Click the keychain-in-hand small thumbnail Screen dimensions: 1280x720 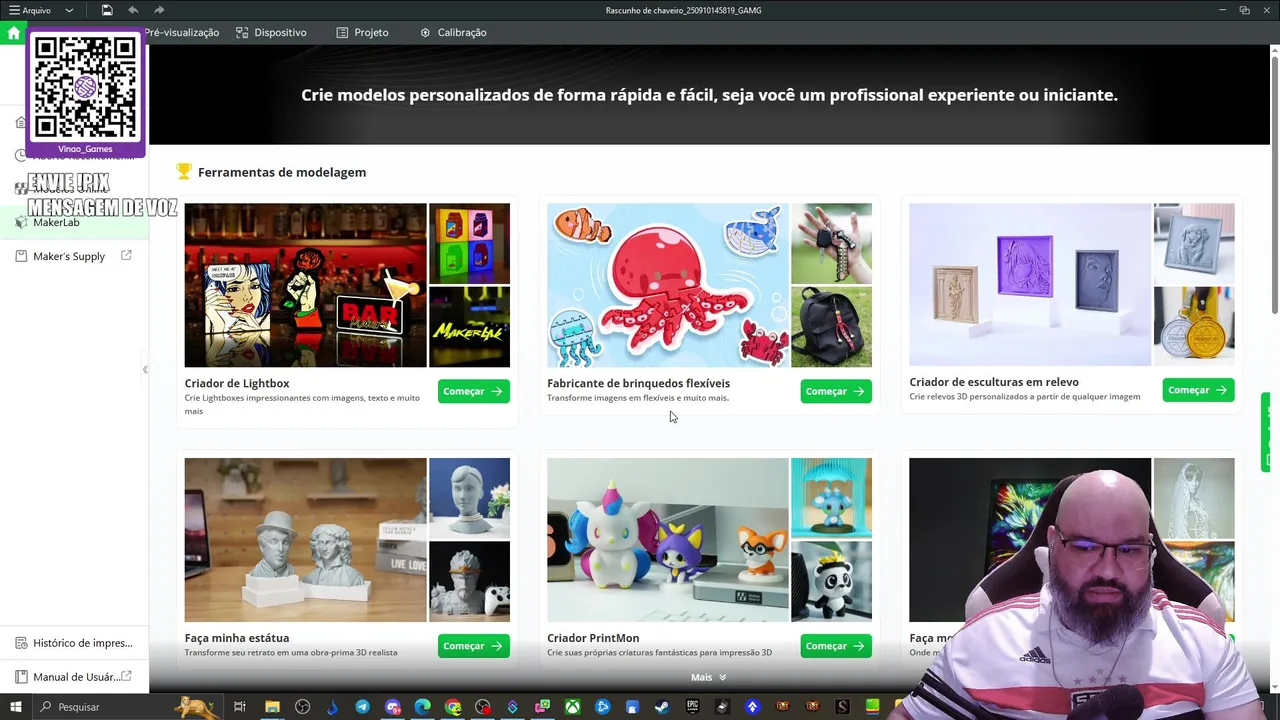831,244
